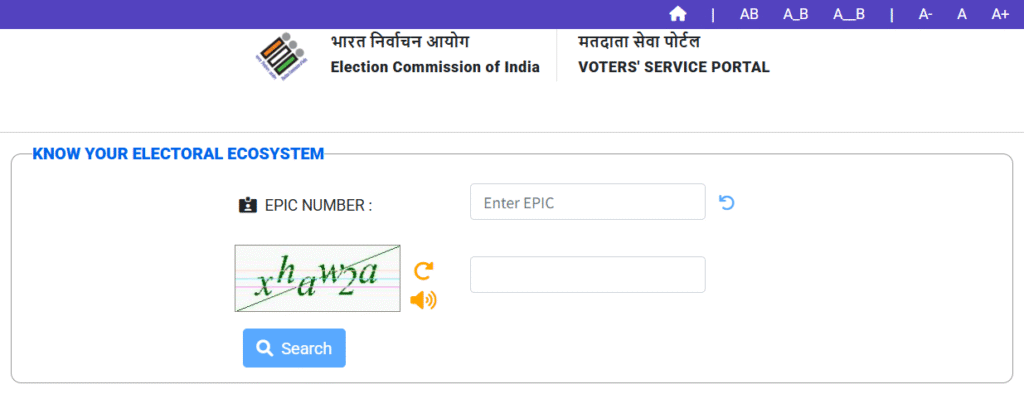This screenshot has height=409, width=1024.
Task: Increase font size with A+
Action: tap(1000, 14)
